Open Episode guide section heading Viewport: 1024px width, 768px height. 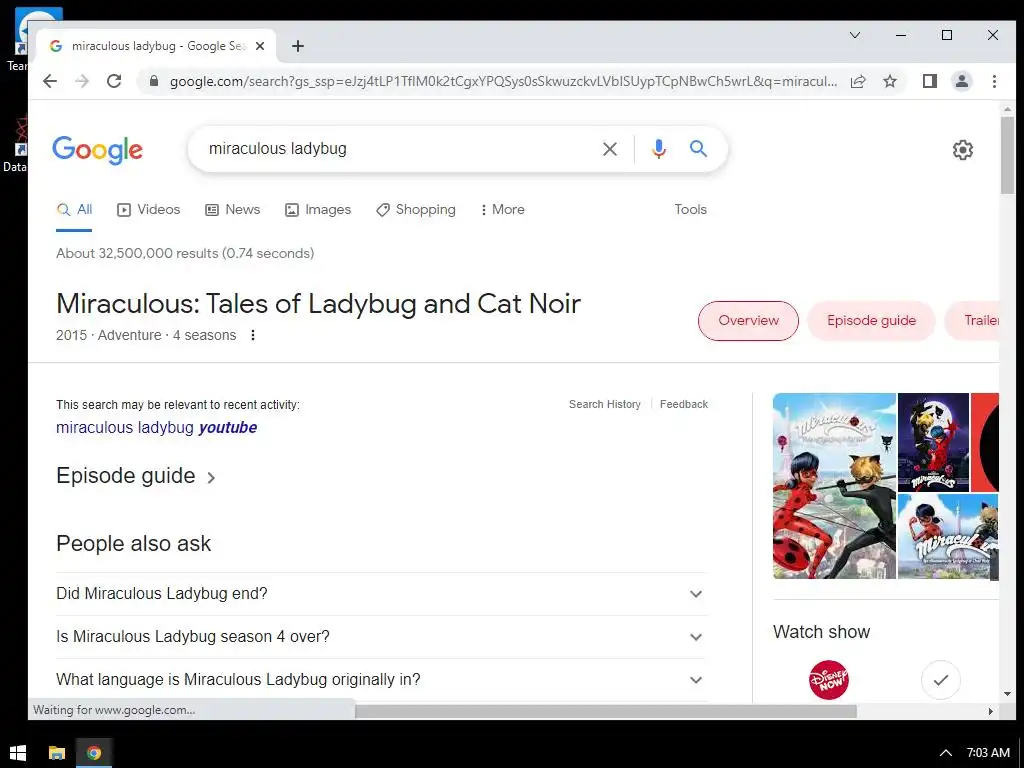[136, 476]
